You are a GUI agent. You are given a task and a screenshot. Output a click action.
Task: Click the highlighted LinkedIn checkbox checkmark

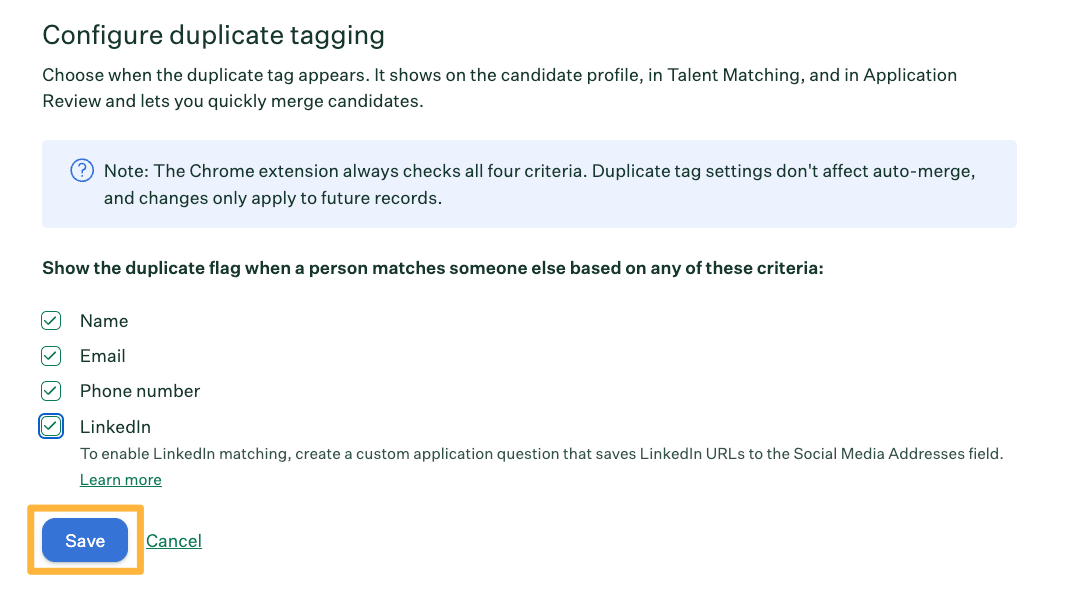(x=51, y=426)
